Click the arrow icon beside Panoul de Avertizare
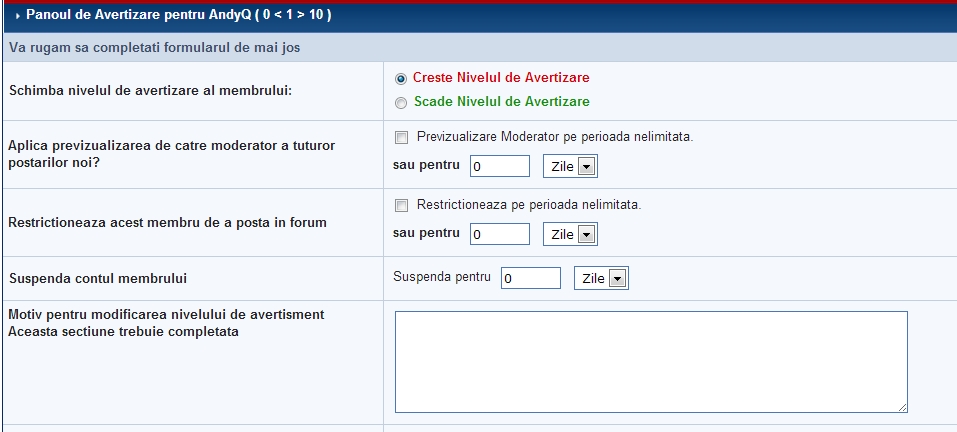Screen dimensions: 957x432 [x=17, y=16]
